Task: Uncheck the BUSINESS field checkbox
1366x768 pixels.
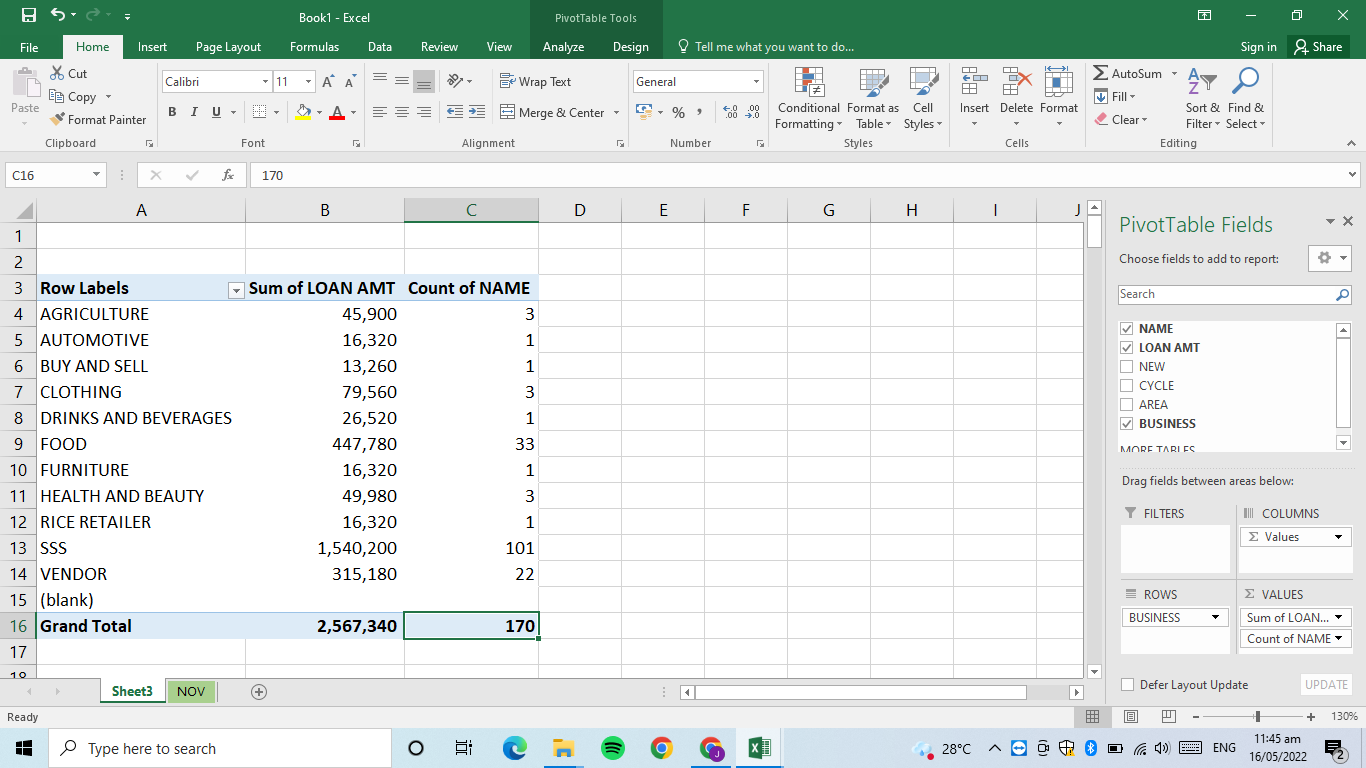Action: [x=1127, y=423]
